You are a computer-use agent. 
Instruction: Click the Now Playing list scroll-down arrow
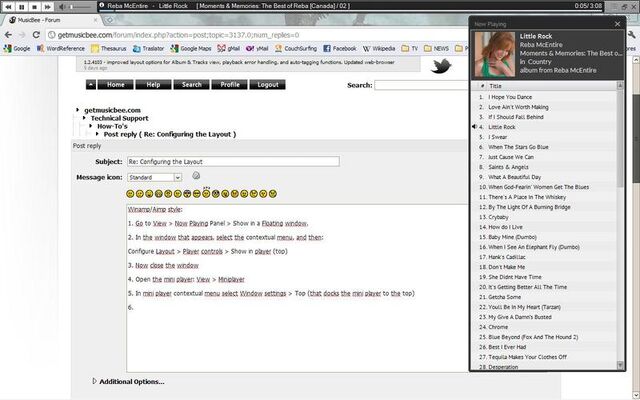point(620,365)
